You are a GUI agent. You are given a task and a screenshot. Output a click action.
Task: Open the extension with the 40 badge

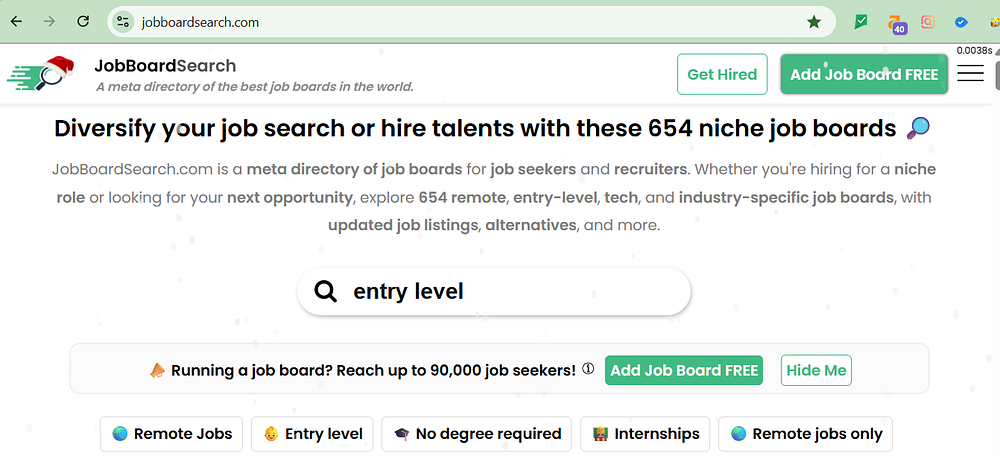[x=896, y=22]
